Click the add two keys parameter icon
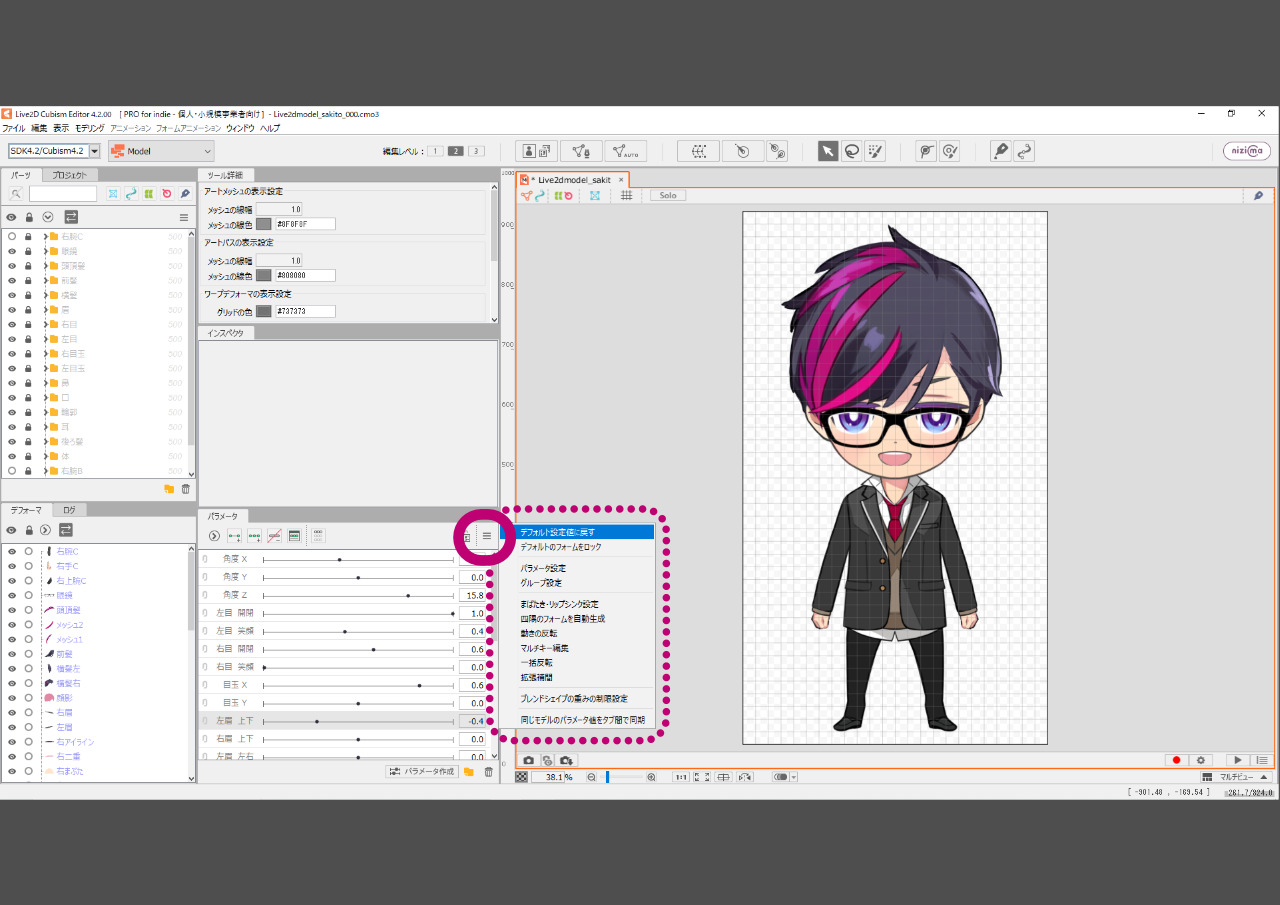The height and width of the screenshot is (905, 1280). point(235,536)
